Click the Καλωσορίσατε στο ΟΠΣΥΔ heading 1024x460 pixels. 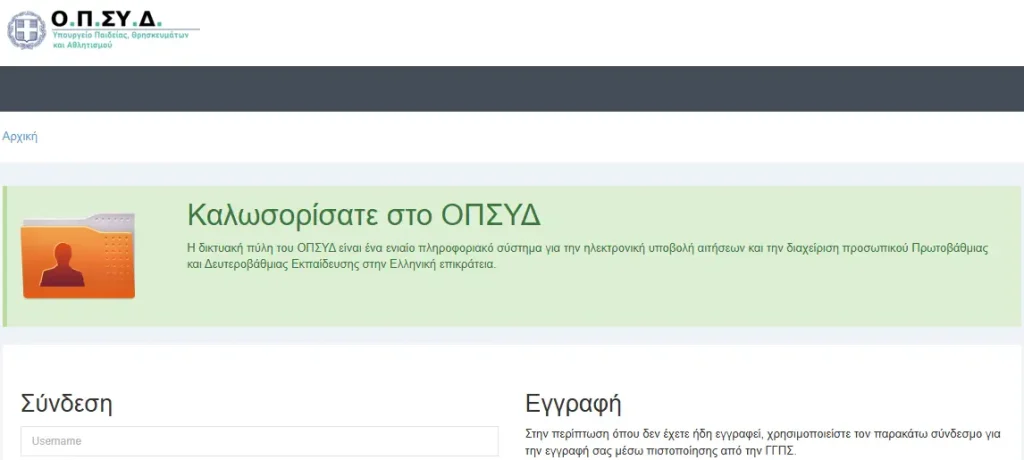(364, 214)
